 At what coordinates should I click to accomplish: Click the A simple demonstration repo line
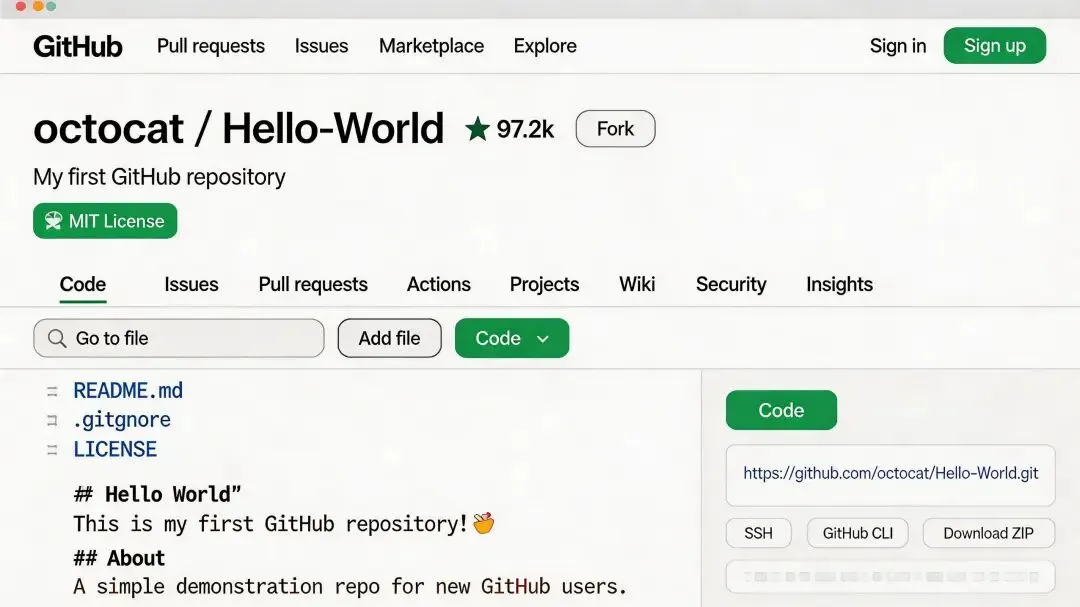350,586
